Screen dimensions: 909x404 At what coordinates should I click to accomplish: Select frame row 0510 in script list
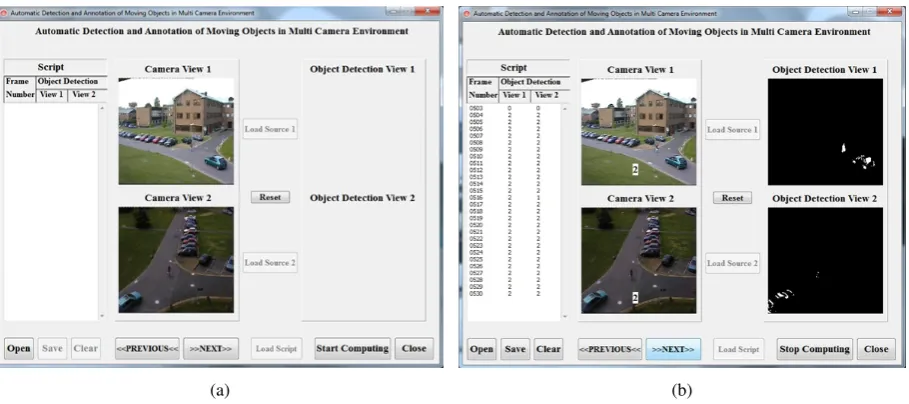click(513, 156)
